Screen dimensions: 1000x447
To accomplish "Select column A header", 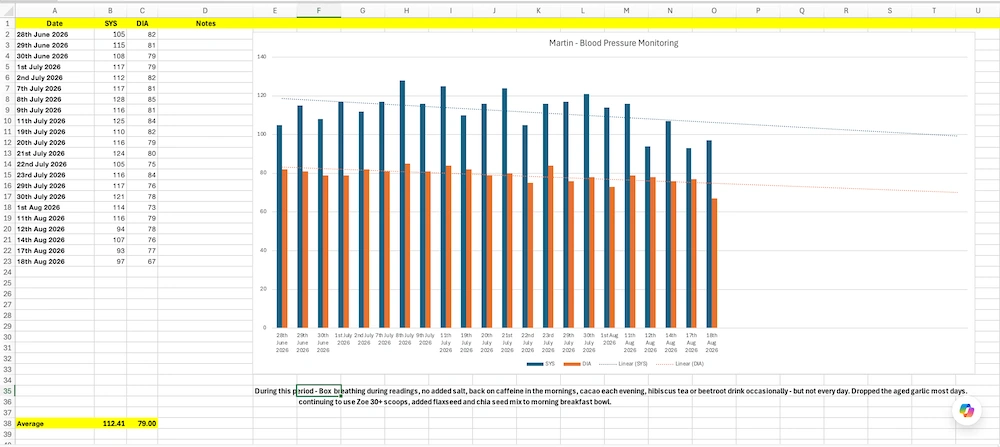I will point(54,11).
